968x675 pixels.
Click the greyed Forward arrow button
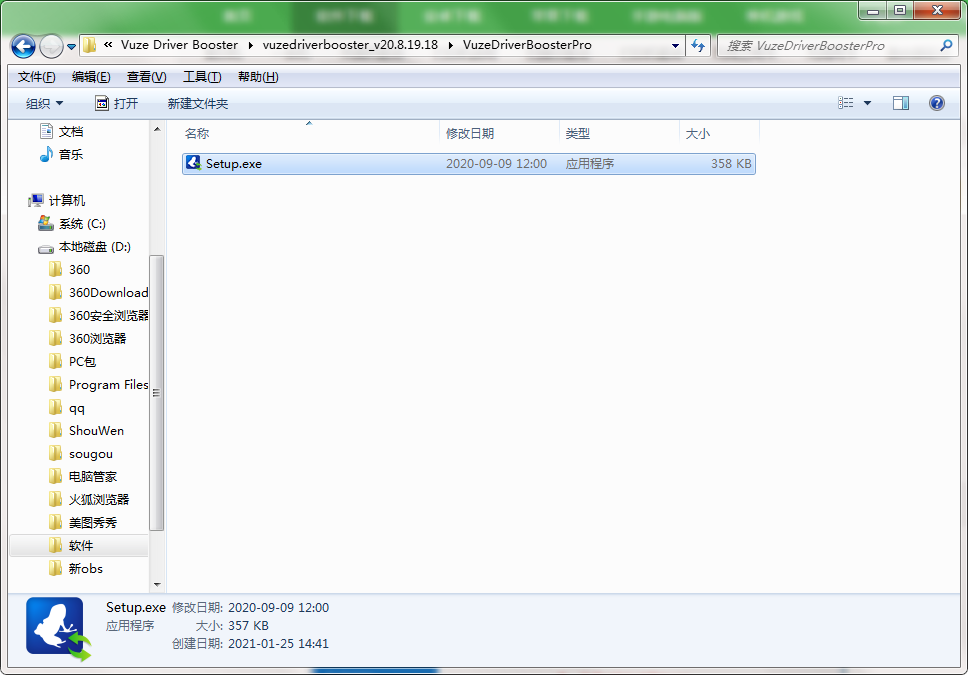pyautogui.click(x=51, y=46)
